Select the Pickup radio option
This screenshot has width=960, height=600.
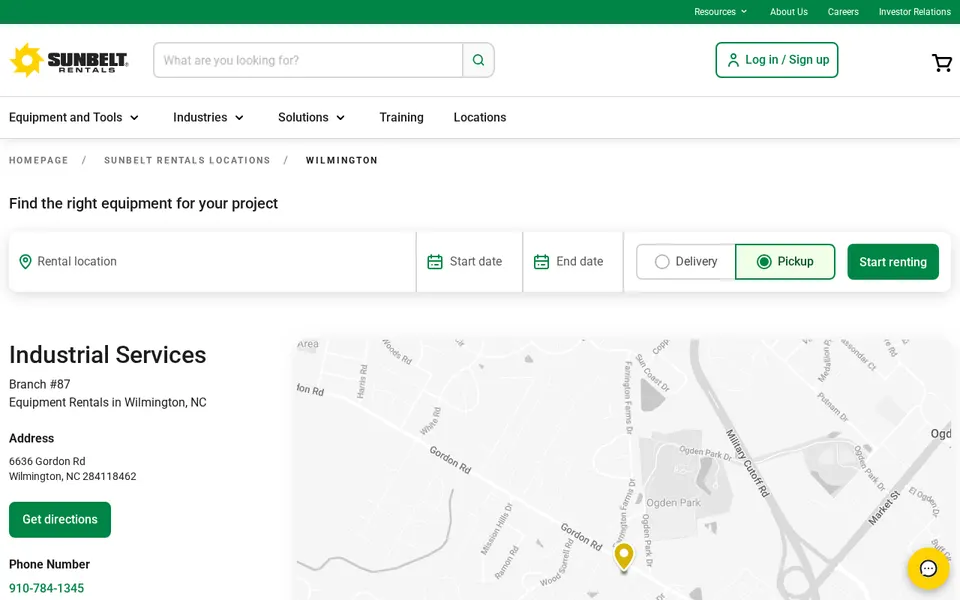click(x=785, y=261)
